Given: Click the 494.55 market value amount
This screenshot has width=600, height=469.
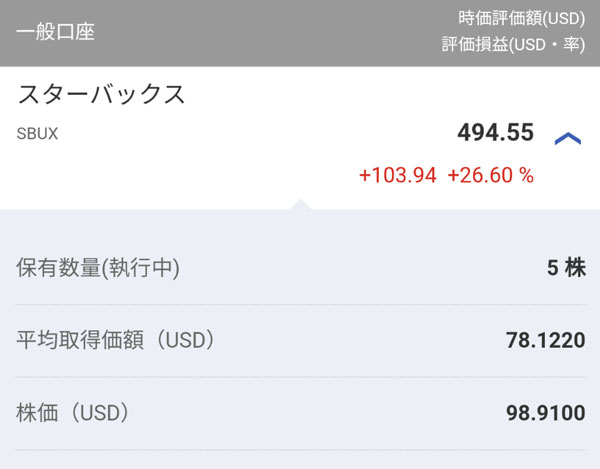Looking at the screenshot, I should [495, 133].
